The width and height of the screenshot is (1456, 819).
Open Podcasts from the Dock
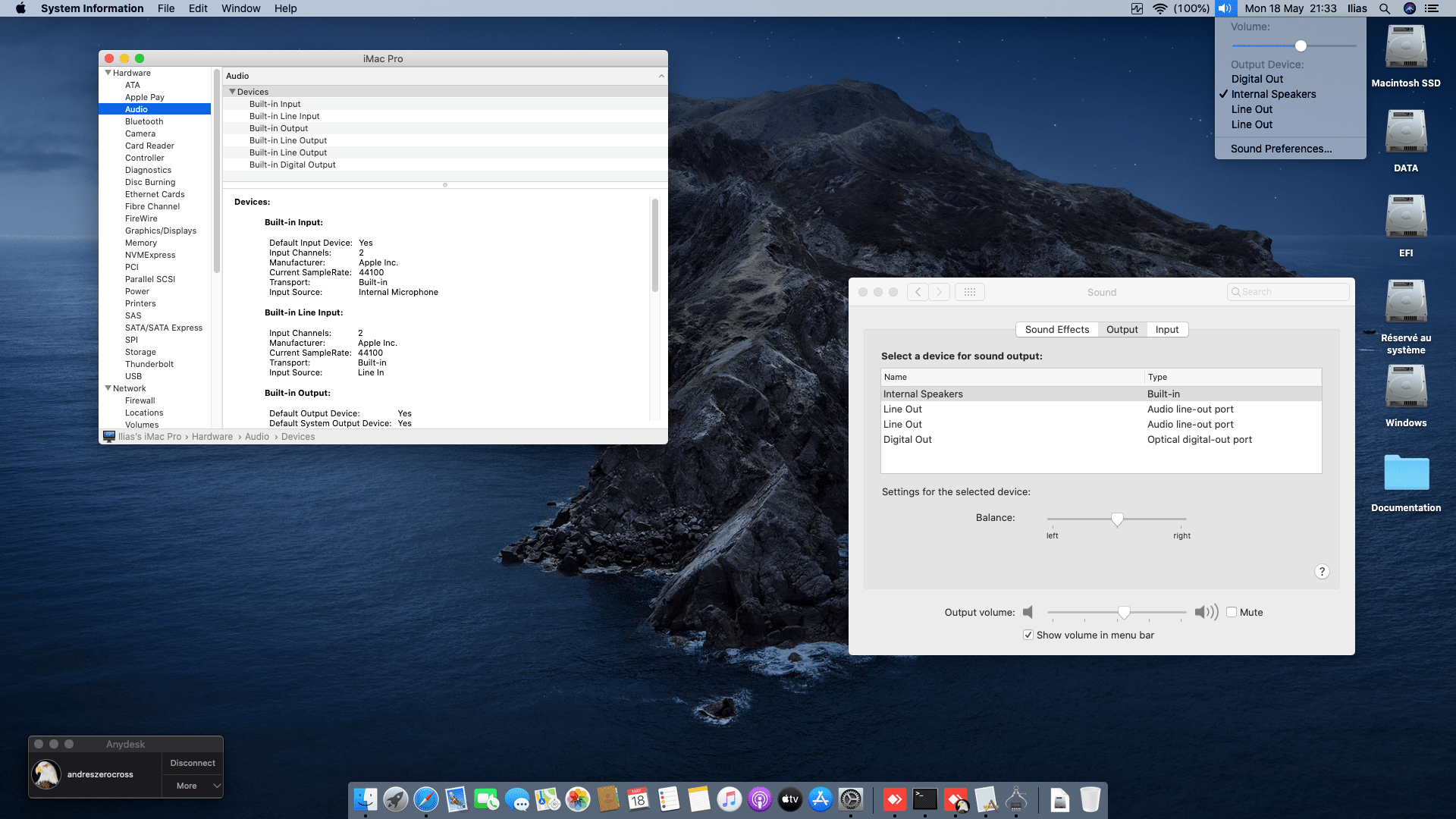(760, 799)
